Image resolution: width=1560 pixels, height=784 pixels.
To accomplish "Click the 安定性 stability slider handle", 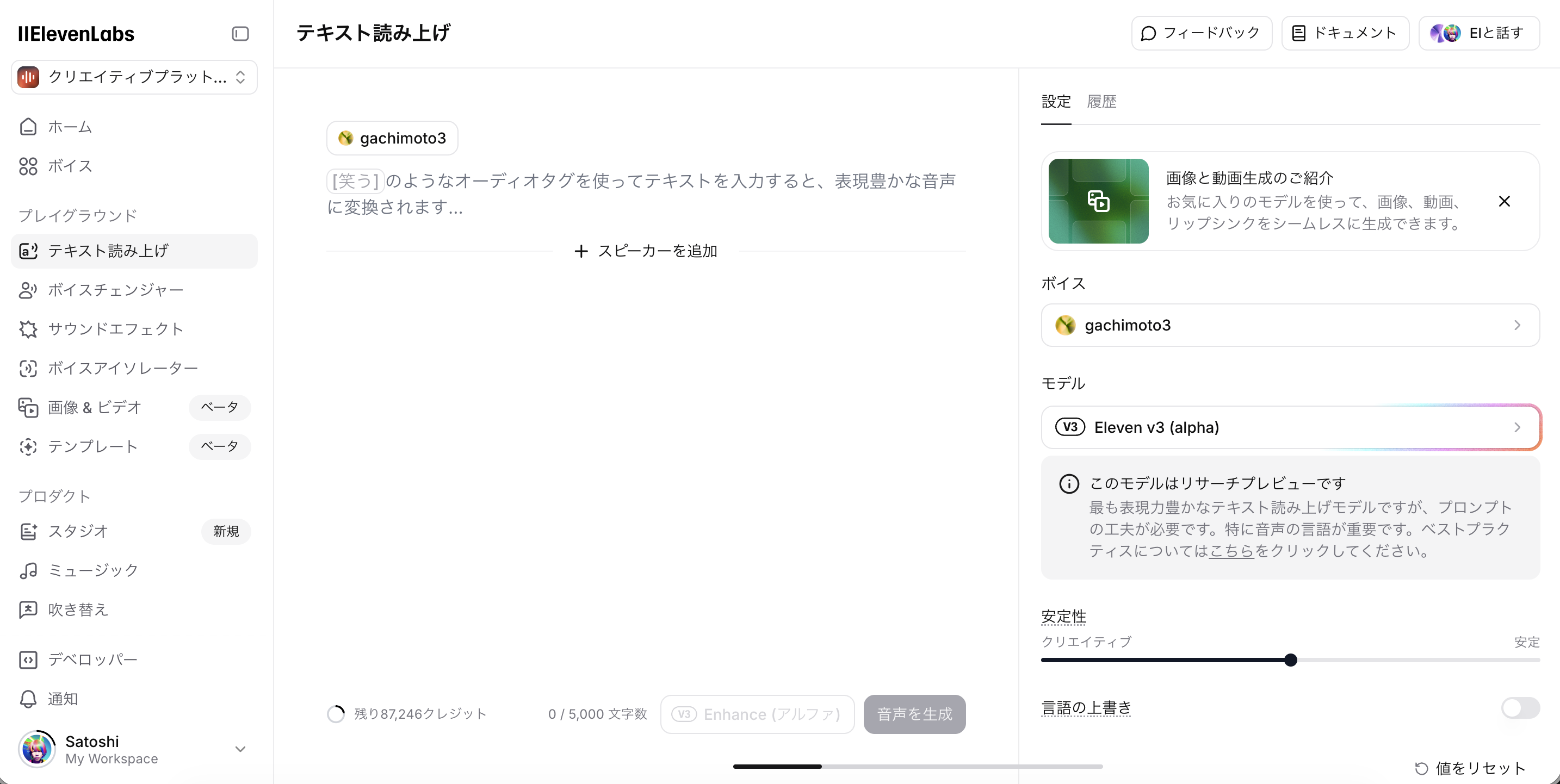I will [1291, 660].
